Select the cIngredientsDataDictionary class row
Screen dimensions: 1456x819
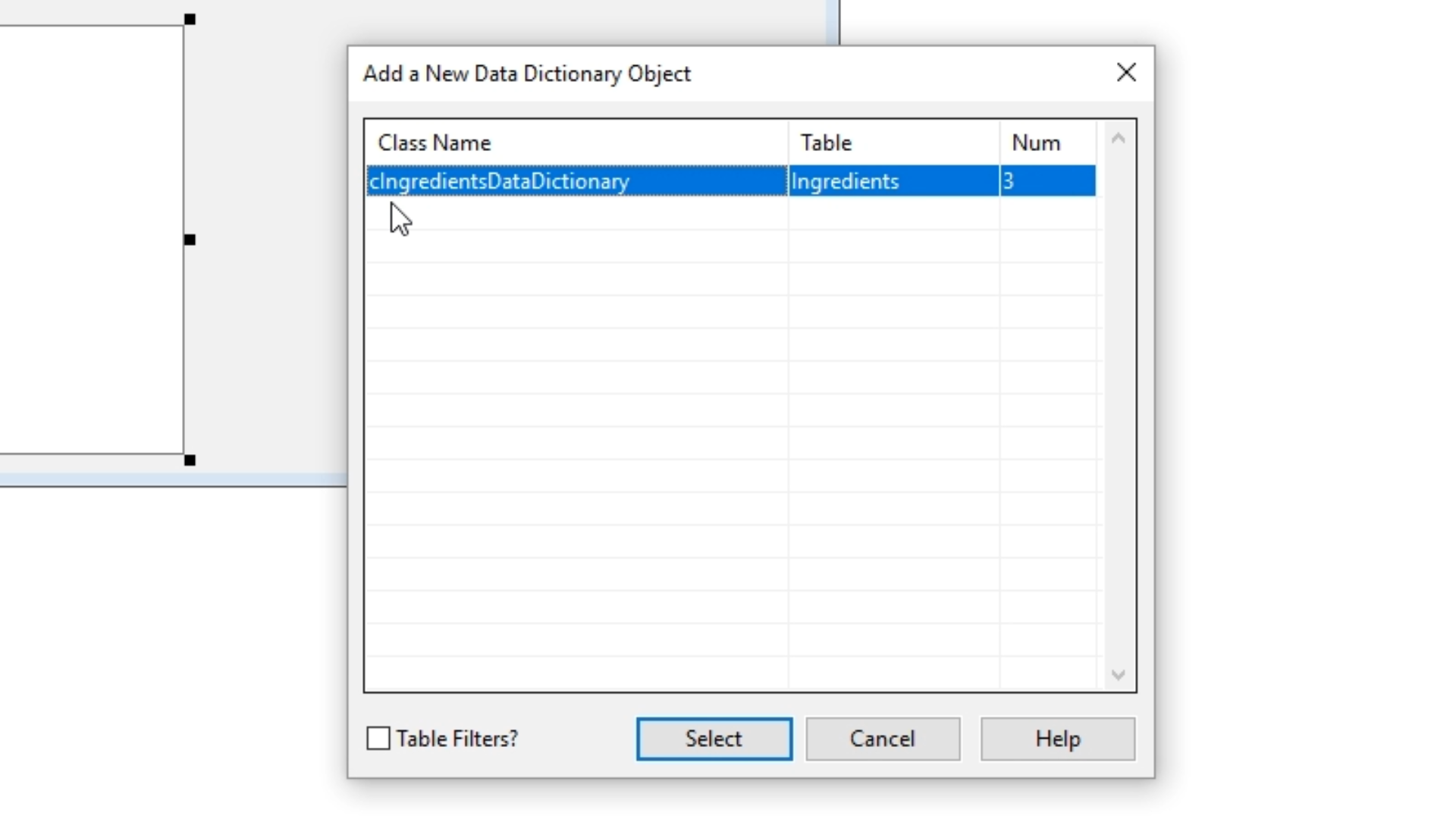(499, 181)
